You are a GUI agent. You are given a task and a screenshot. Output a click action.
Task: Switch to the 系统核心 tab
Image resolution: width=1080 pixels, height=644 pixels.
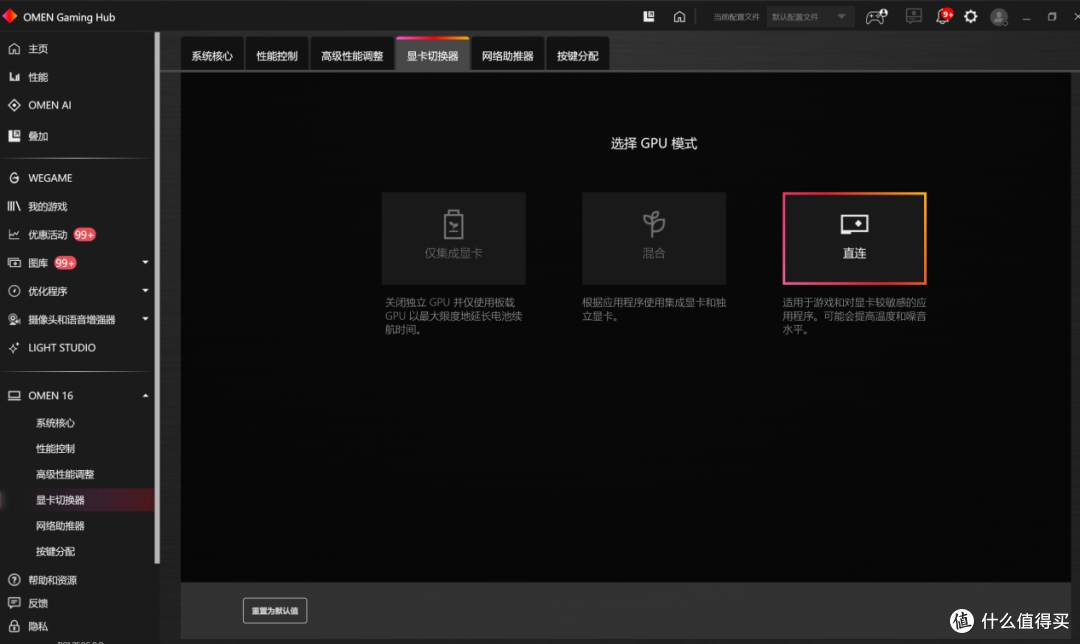(212, 55)
